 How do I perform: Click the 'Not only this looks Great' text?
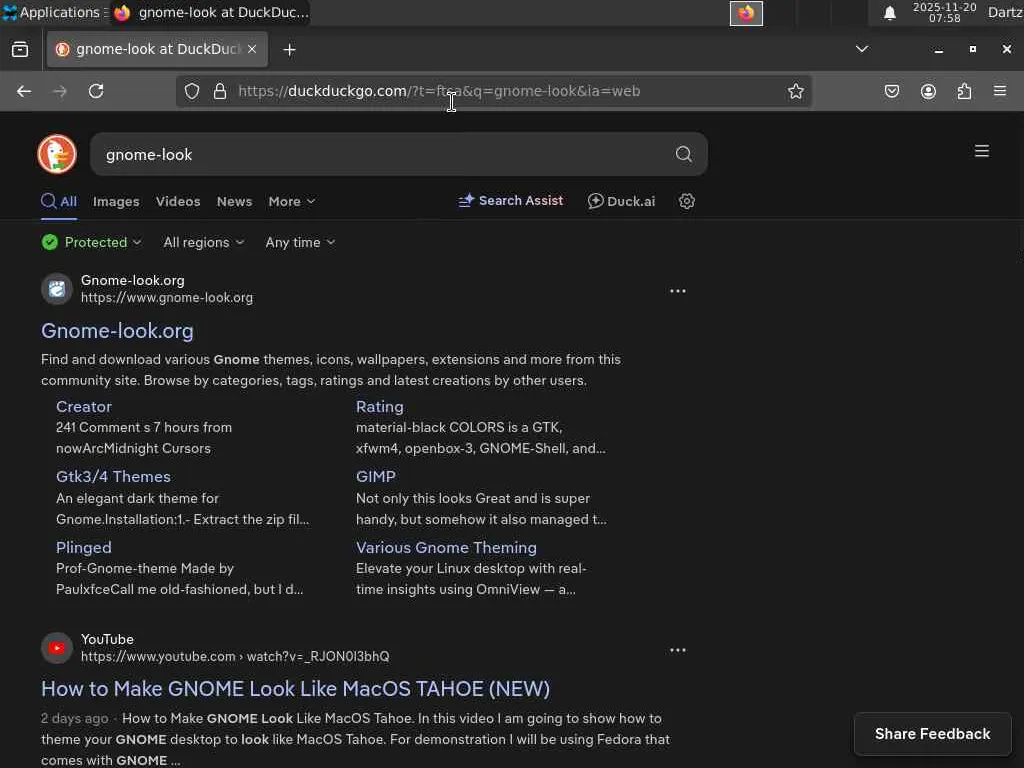(x=473, y=498)
